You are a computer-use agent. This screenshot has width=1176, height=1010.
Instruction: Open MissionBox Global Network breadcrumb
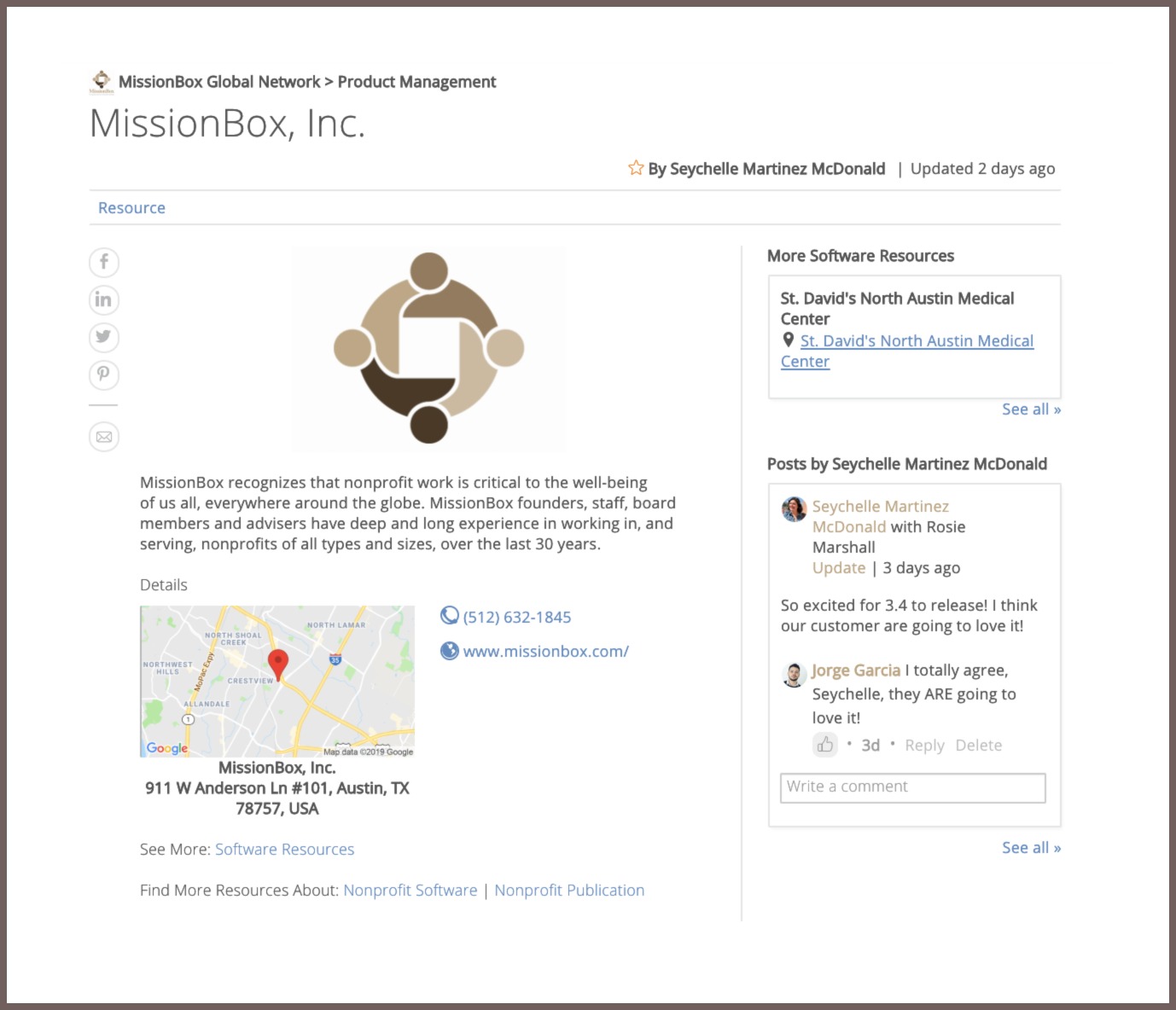[x=219, y=82]
